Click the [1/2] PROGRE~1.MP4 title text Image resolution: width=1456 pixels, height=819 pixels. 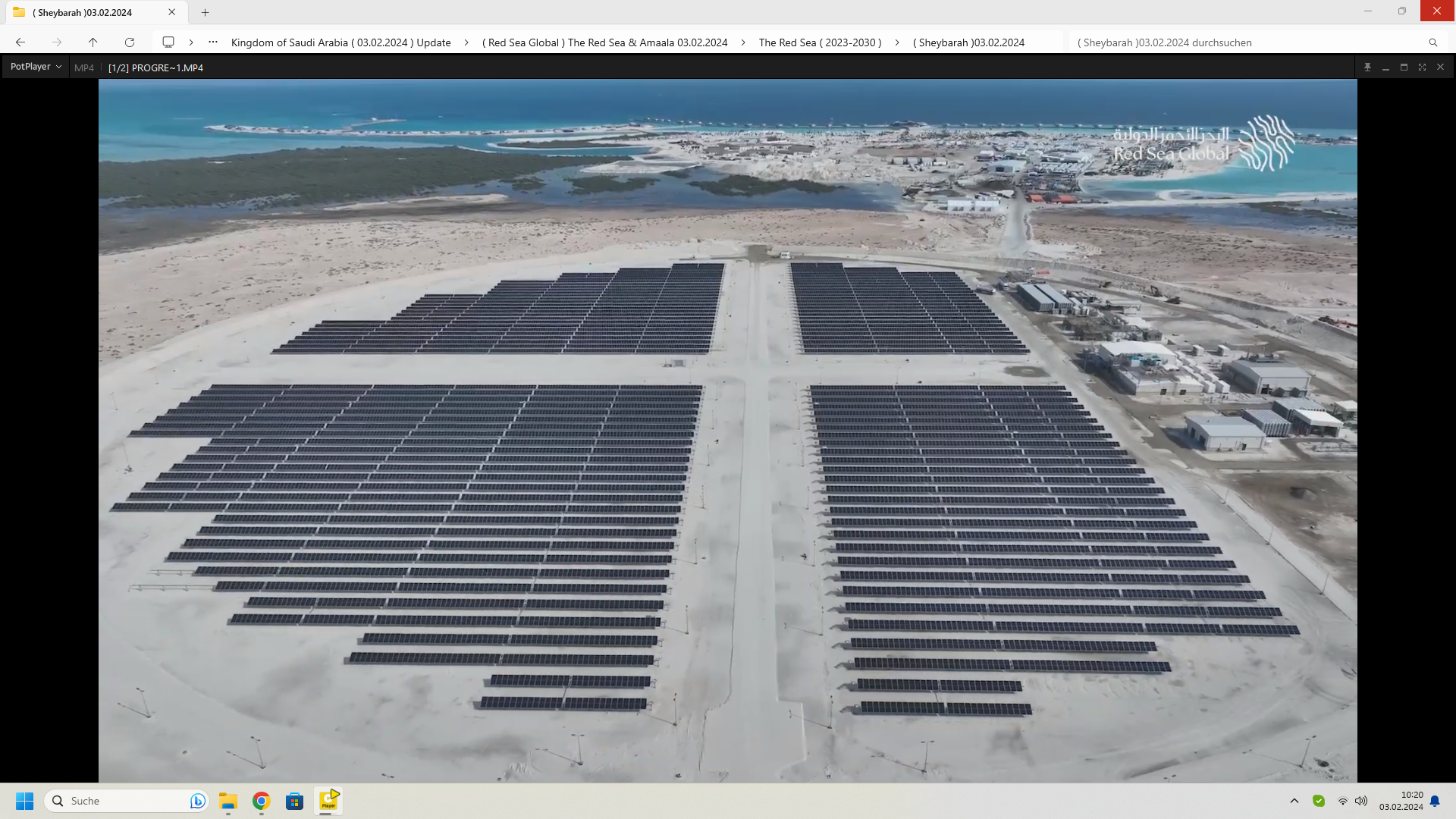pos(155,67)
